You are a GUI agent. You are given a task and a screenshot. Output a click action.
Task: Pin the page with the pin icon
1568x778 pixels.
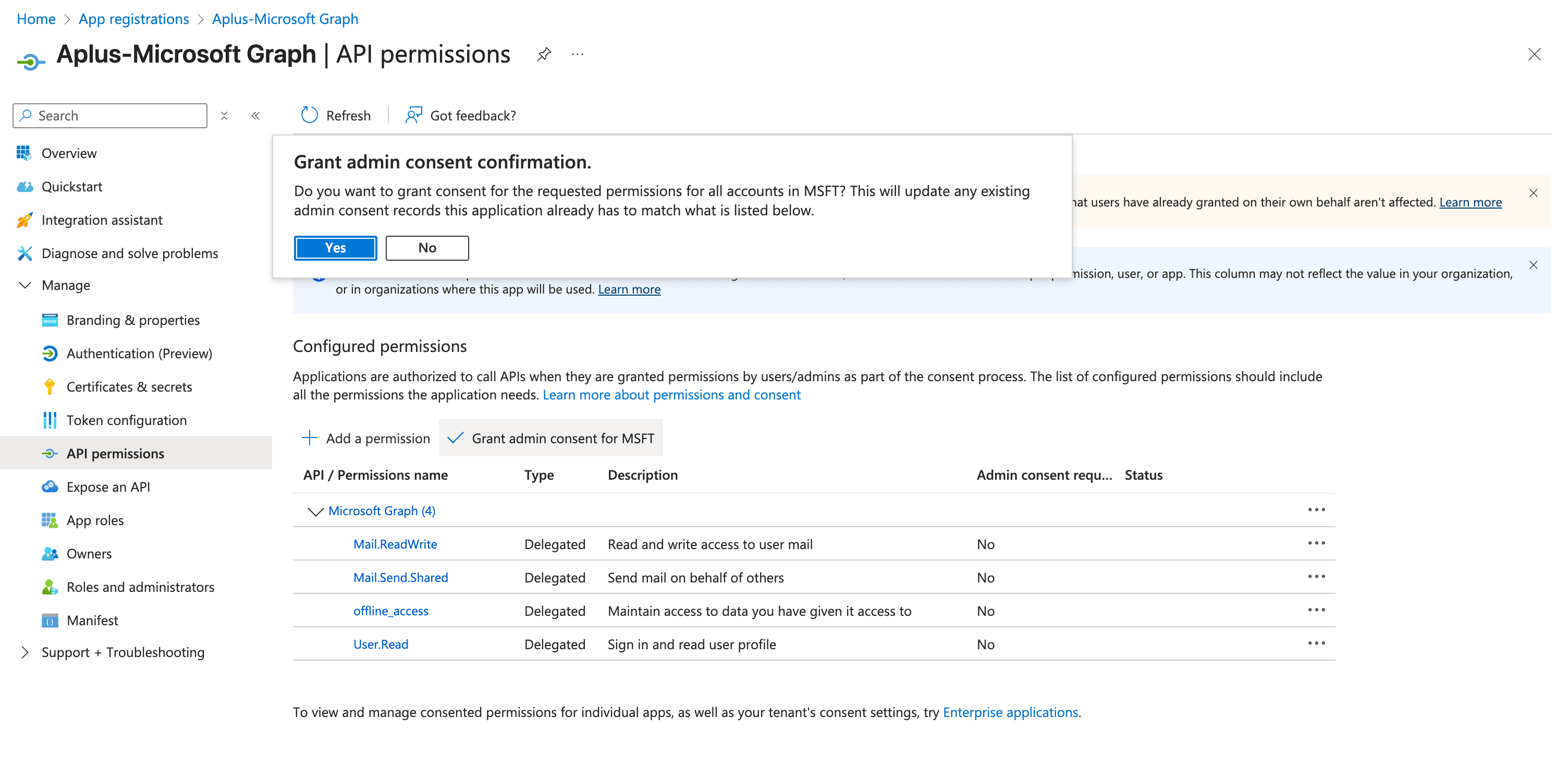(544, 55)
